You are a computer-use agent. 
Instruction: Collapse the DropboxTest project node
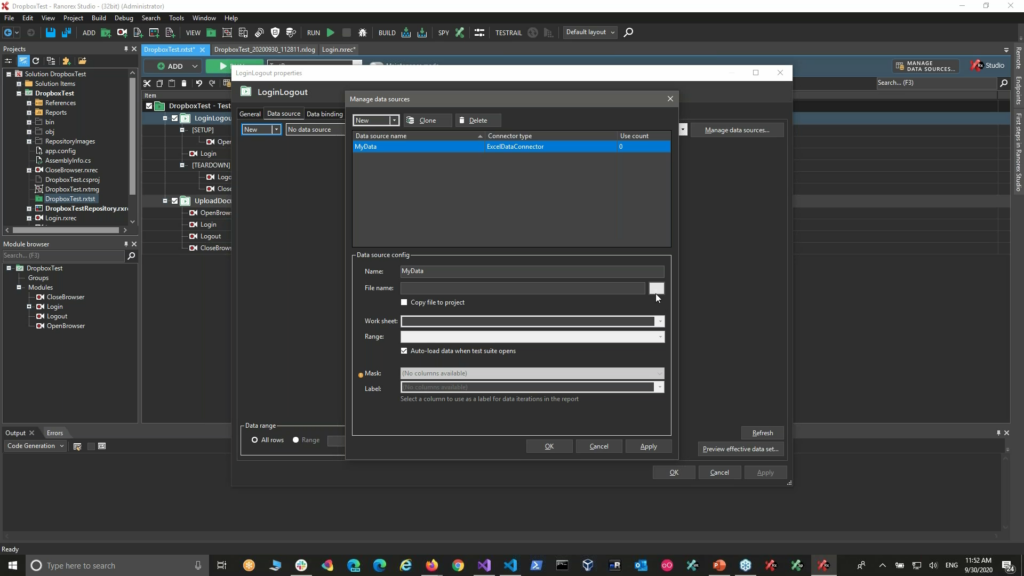(19, 93)
